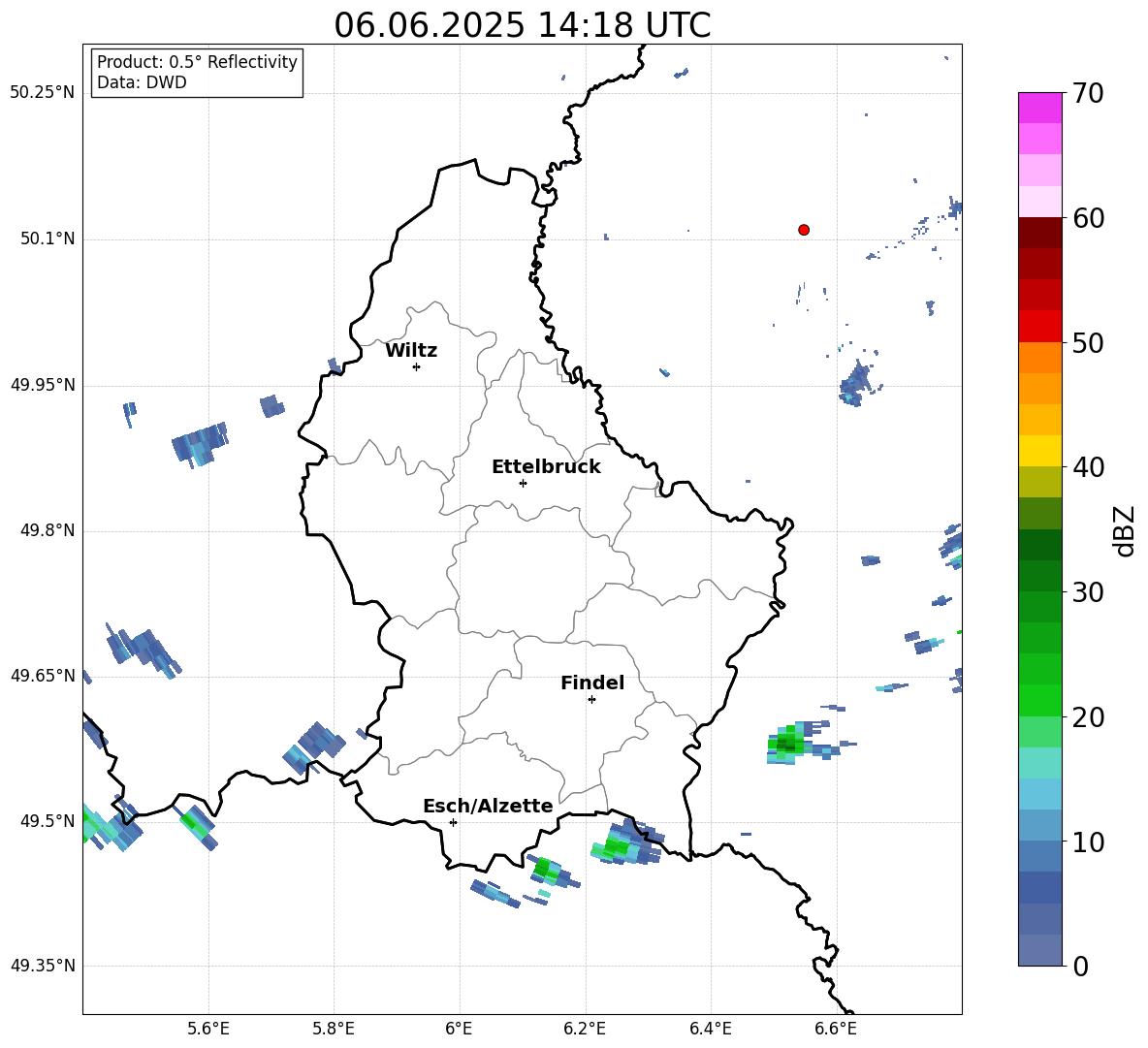Viewport: 1148px width, 1048px height.
Task: Click the Esch/Alzette station cross marker
Action: 453,822
